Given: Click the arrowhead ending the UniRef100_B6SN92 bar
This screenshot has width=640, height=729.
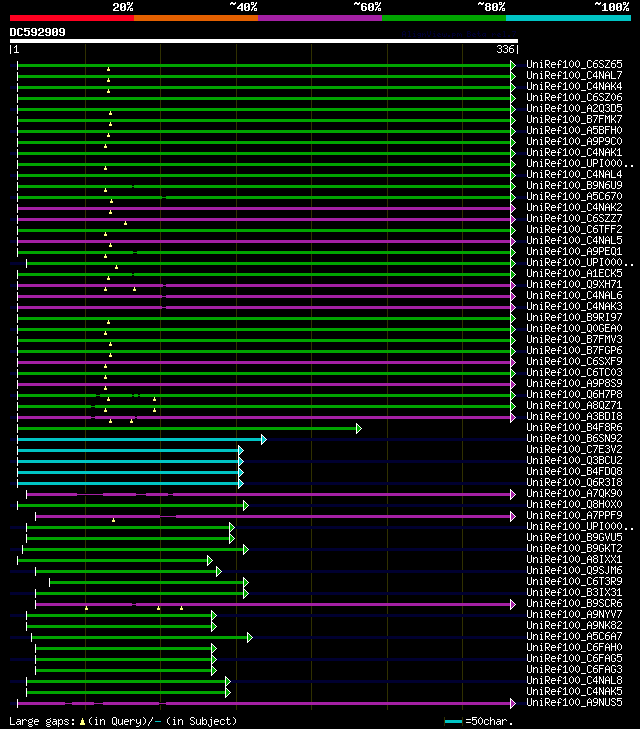Looking at the screenshot, I should [264, 439].
